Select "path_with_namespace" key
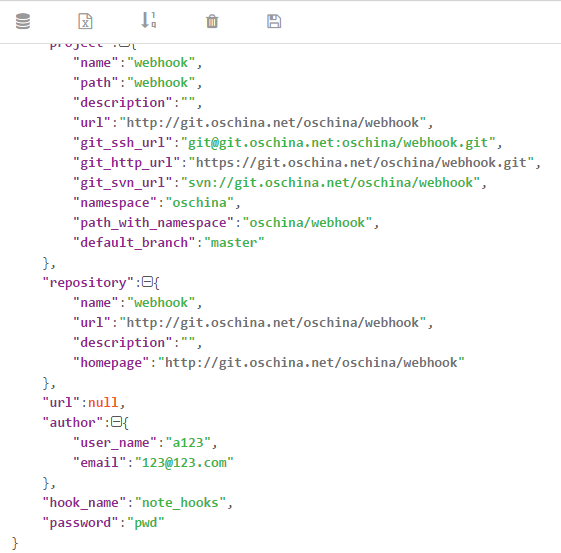This screenshot has height=553, width=561. click(153, 223)
